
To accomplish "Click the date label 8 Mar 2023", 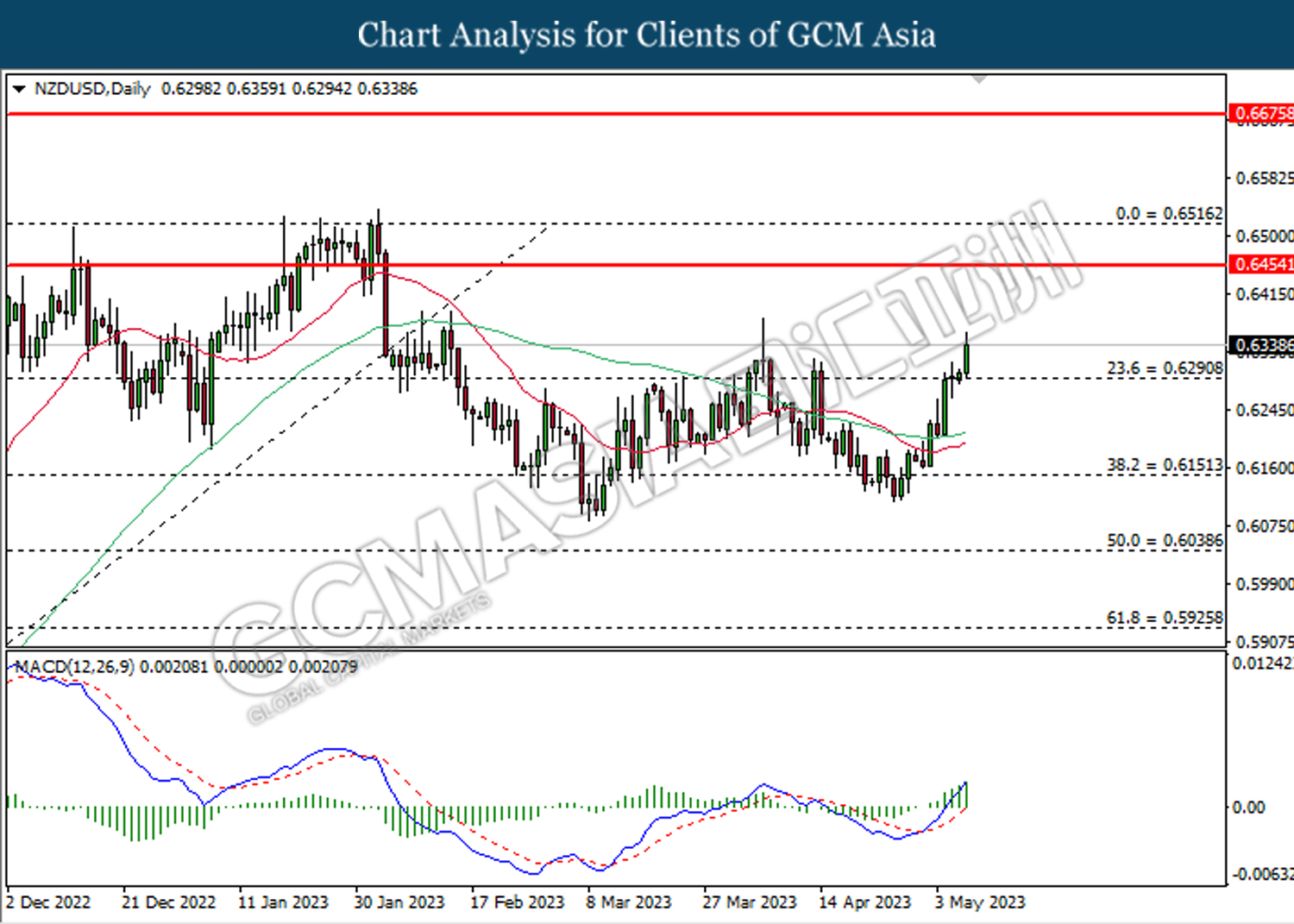I will pyautogui.click(x=628, y=902).
